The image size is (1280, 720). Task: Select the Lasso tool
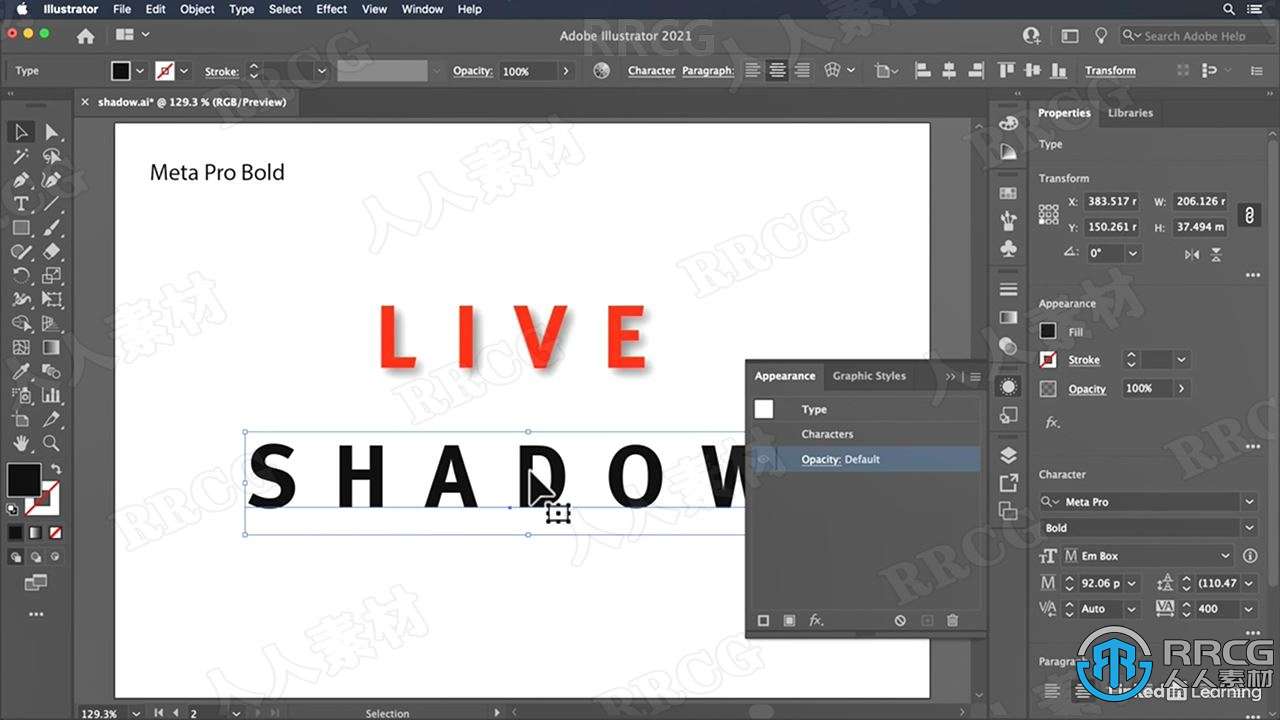pyautogui.click(x=52, y=156)
